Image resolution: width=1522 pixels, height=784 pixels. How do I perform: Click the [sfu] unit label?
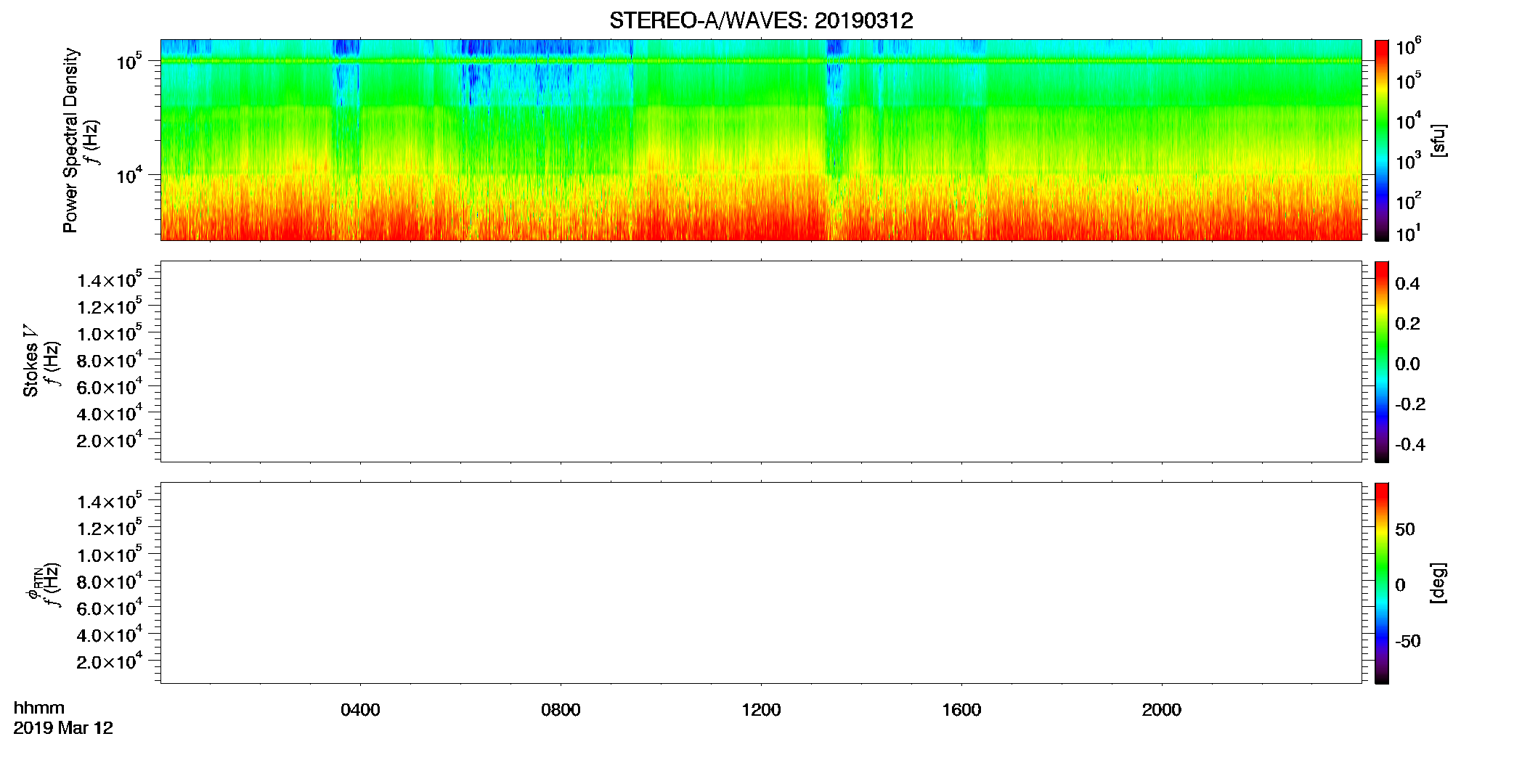(1438, 140)
